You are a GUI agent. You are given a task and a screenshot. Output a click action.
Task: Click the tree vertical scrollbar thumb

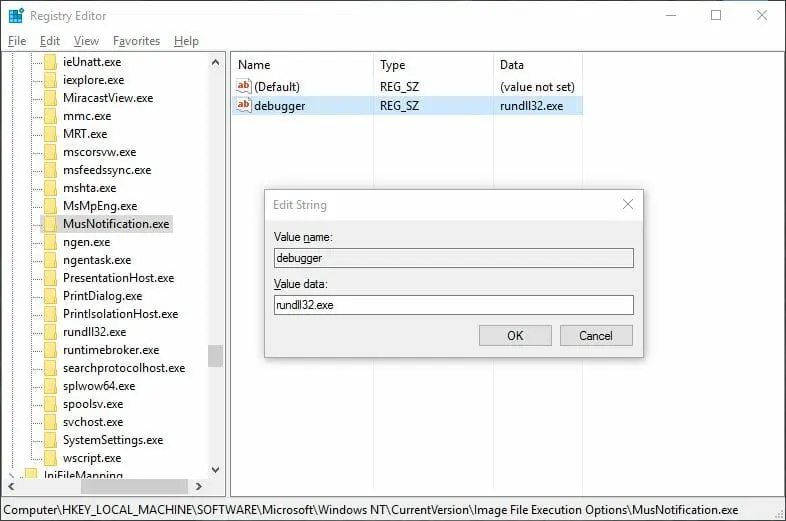pos(216,356)
